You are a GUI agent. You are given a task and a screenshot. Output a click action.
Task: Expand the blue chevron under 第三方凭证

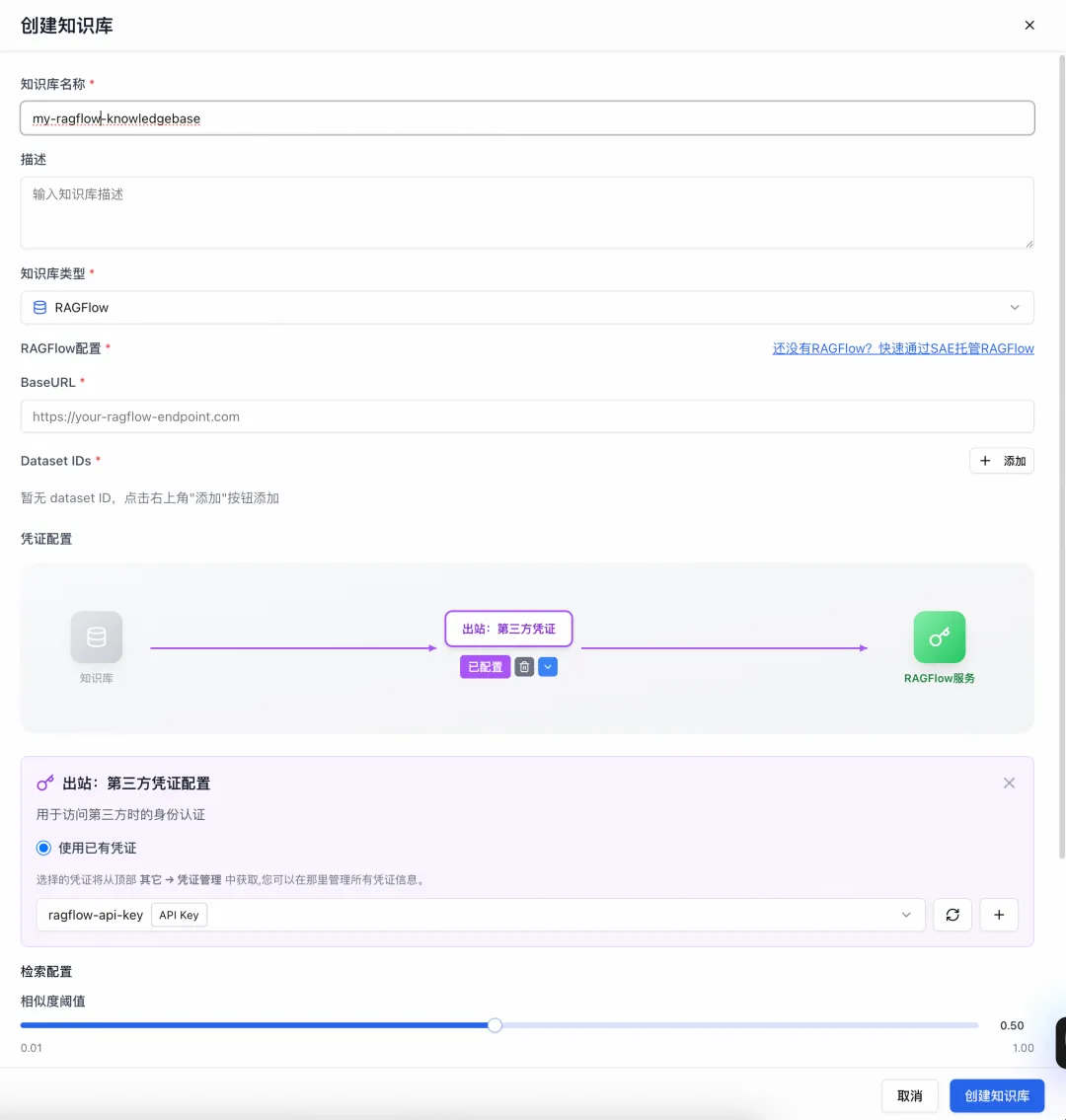coord(548,666)
